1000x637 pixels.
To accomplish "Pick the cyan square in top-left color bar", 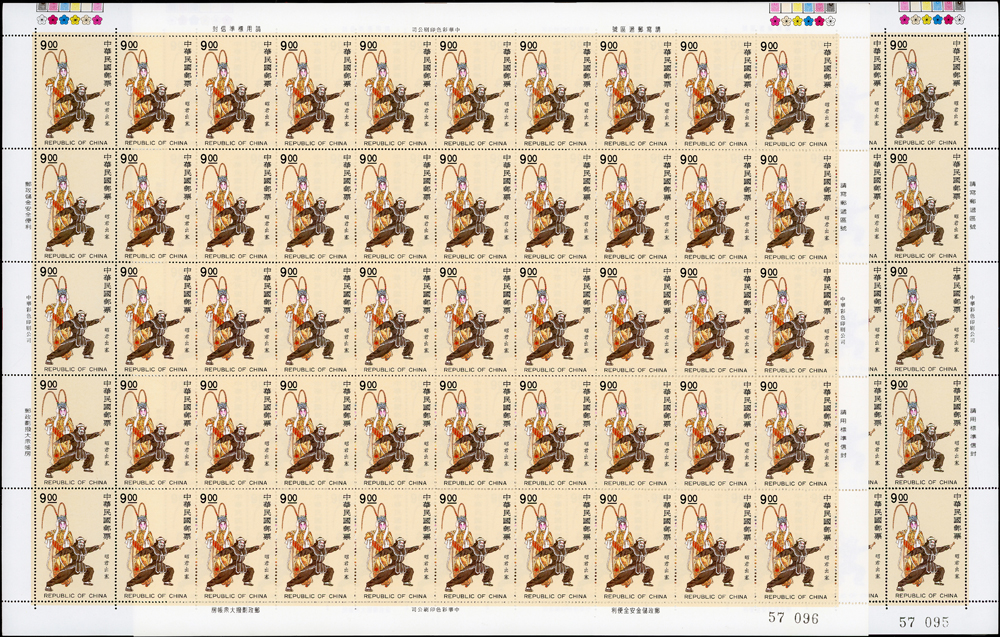I will click(x=64, y=7).
